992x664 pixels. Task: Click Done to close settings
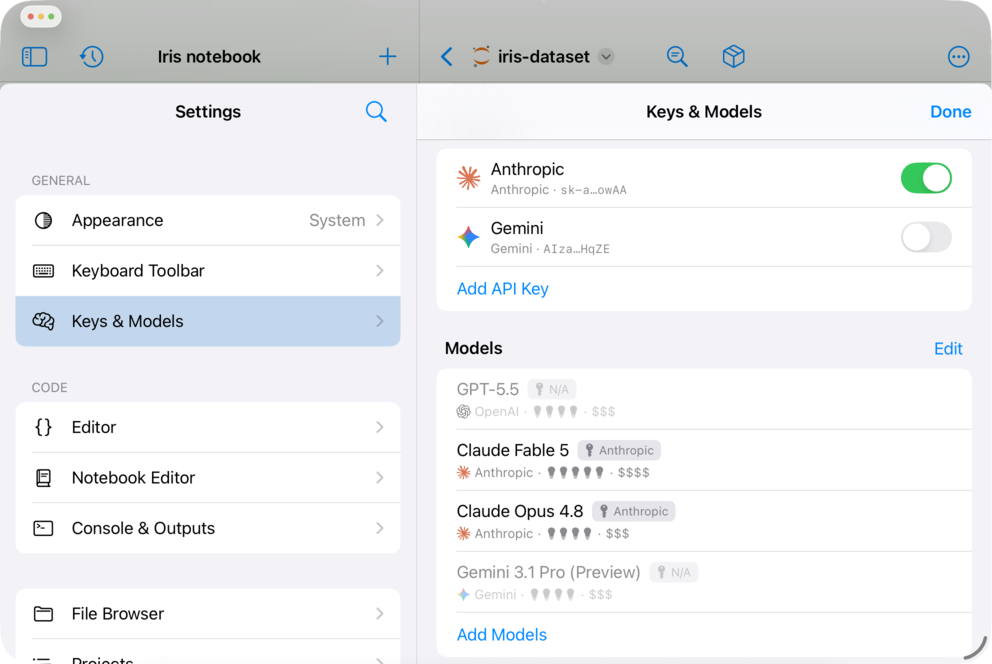[950, 112]
